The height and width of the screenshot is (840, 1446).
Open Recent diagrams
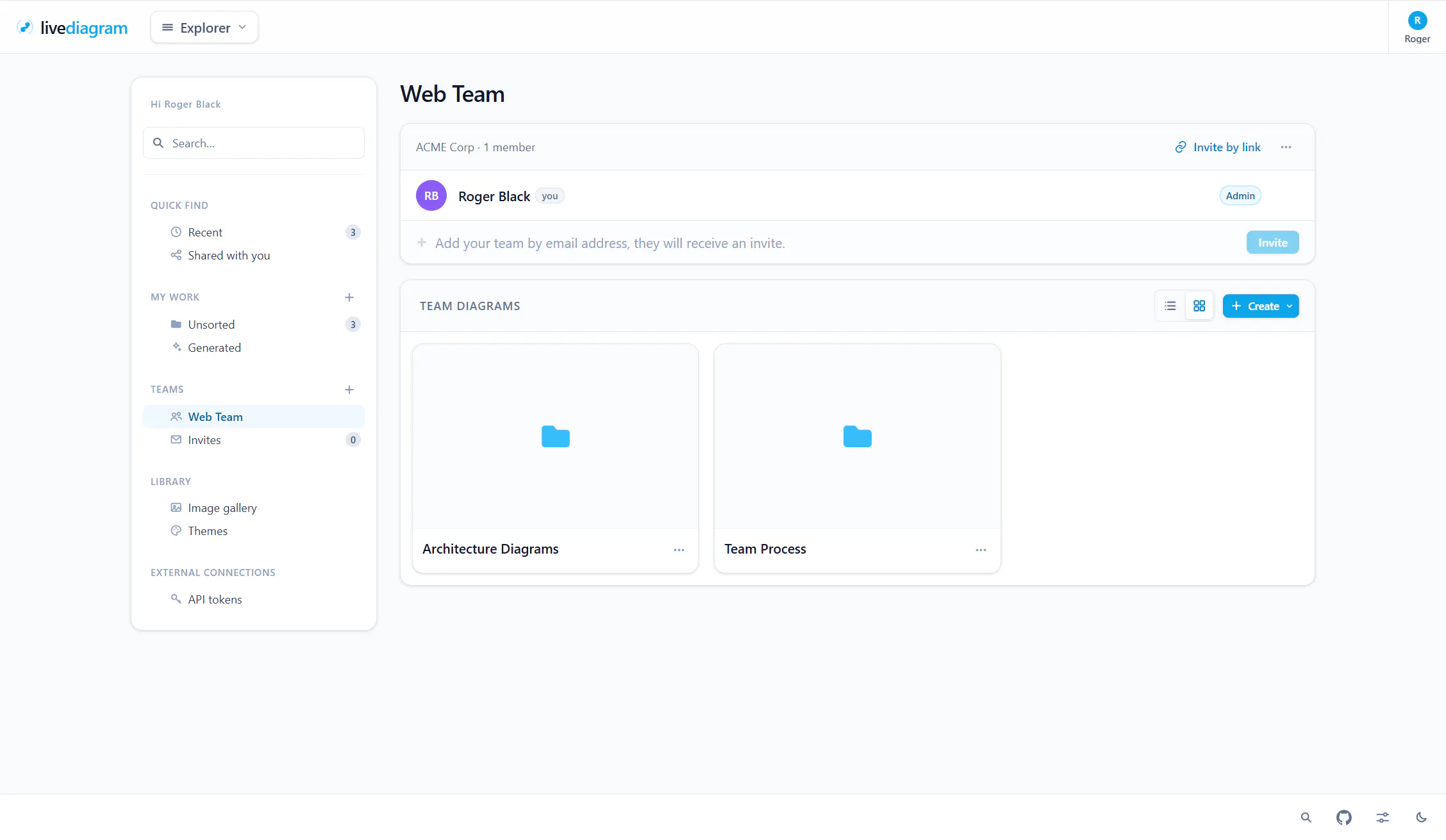254,232
